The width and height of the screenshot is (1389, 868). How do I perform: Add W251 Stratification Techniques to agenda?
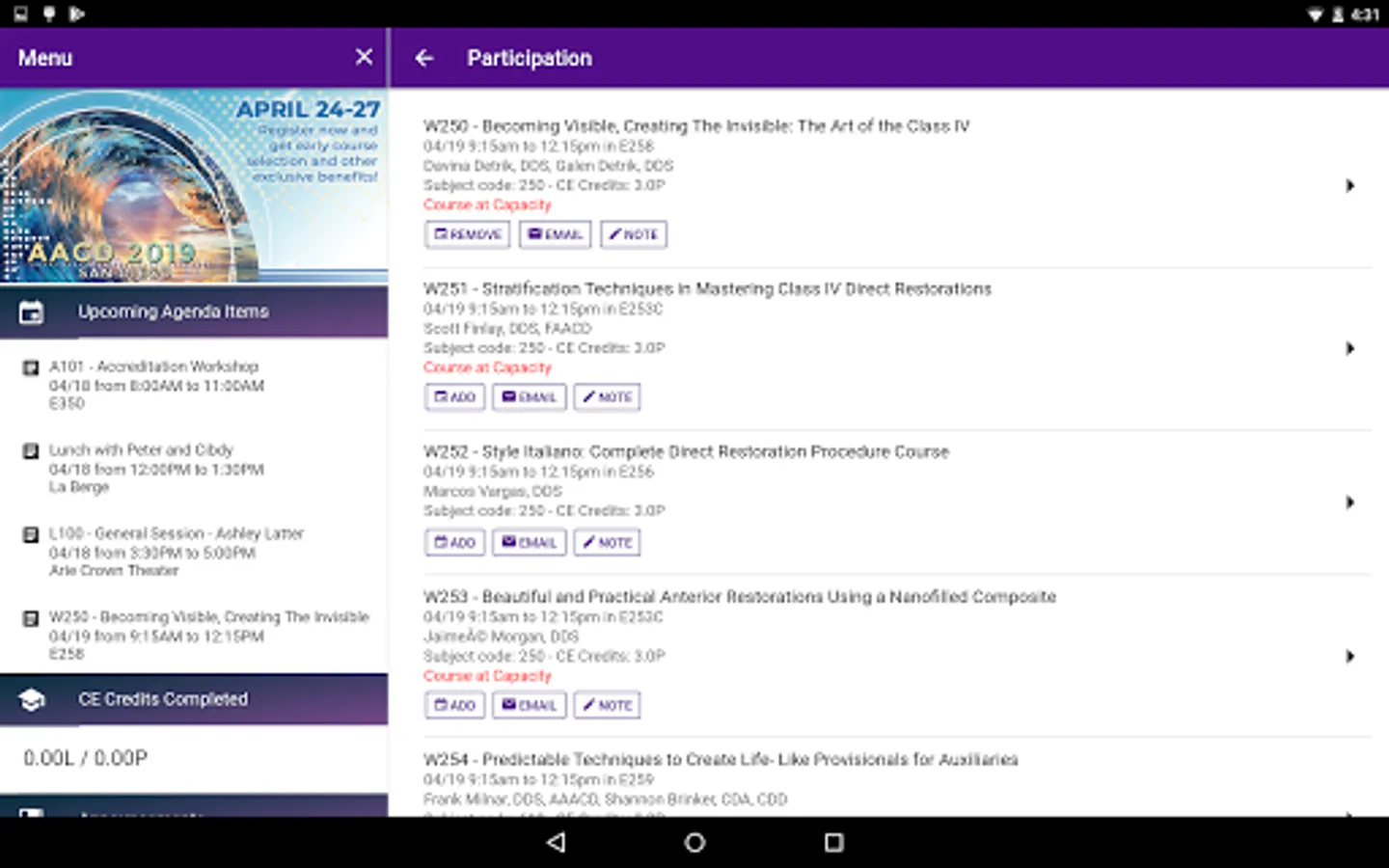(455, 397)
